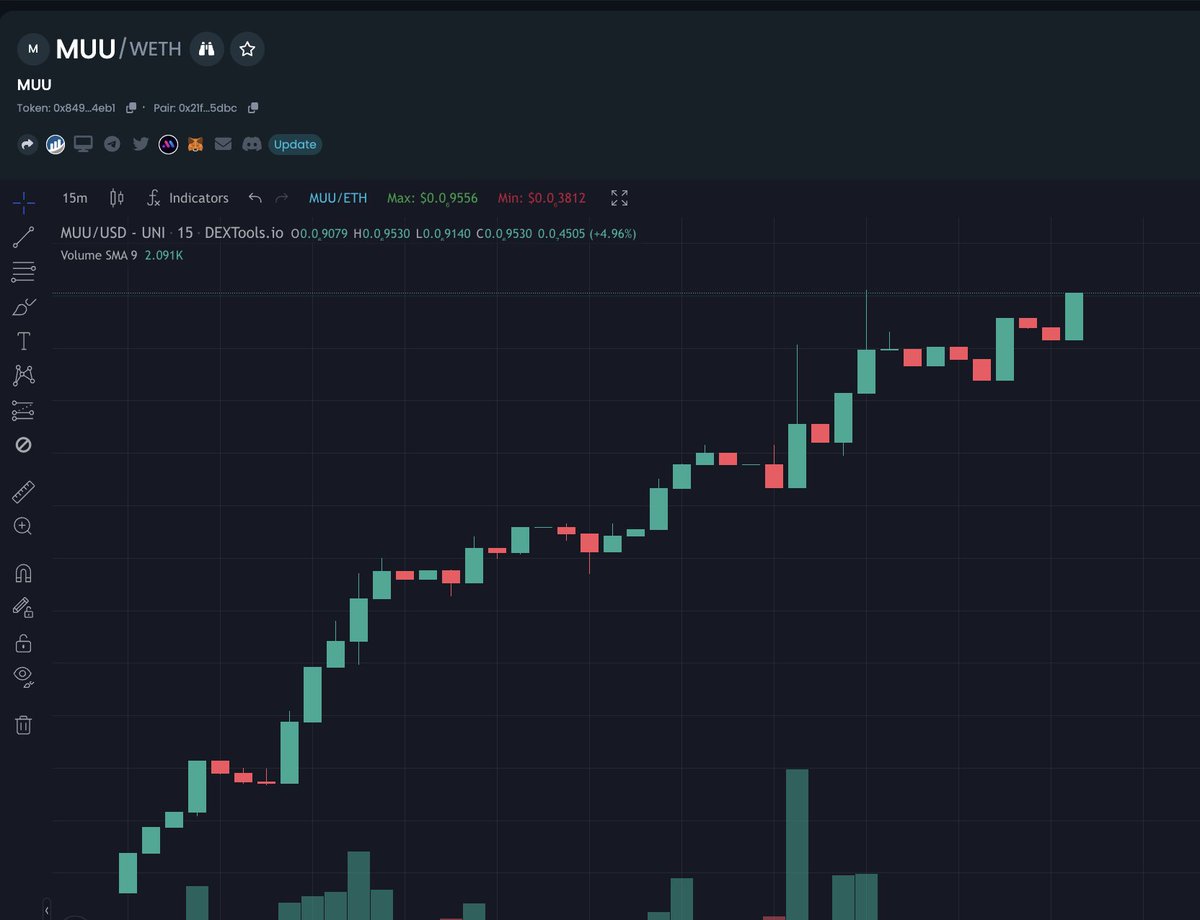
Task: Switch to the MUU token favorites star
Action: coord(246,48)
